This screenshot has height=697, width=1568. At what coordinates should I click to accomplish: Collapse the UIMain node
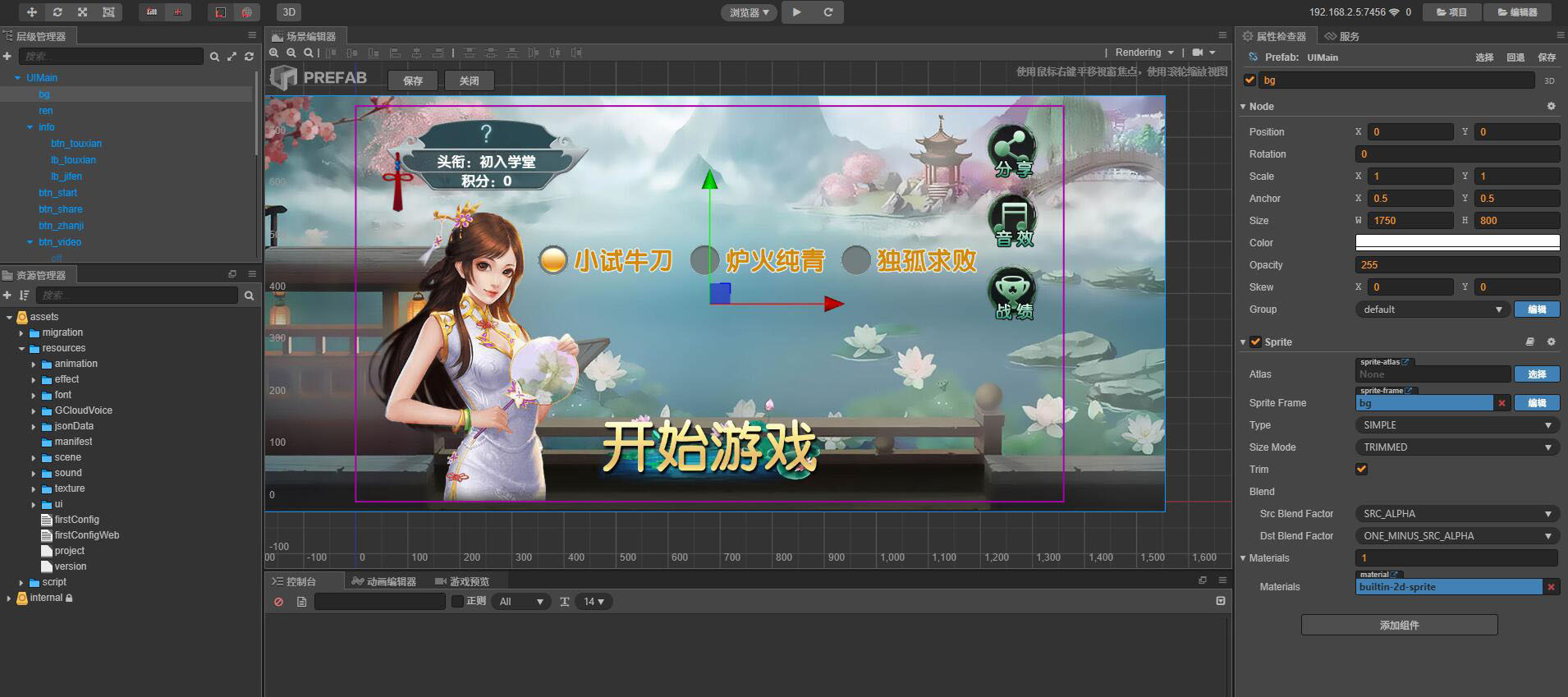pyautogui.click(x=17, y=78)
